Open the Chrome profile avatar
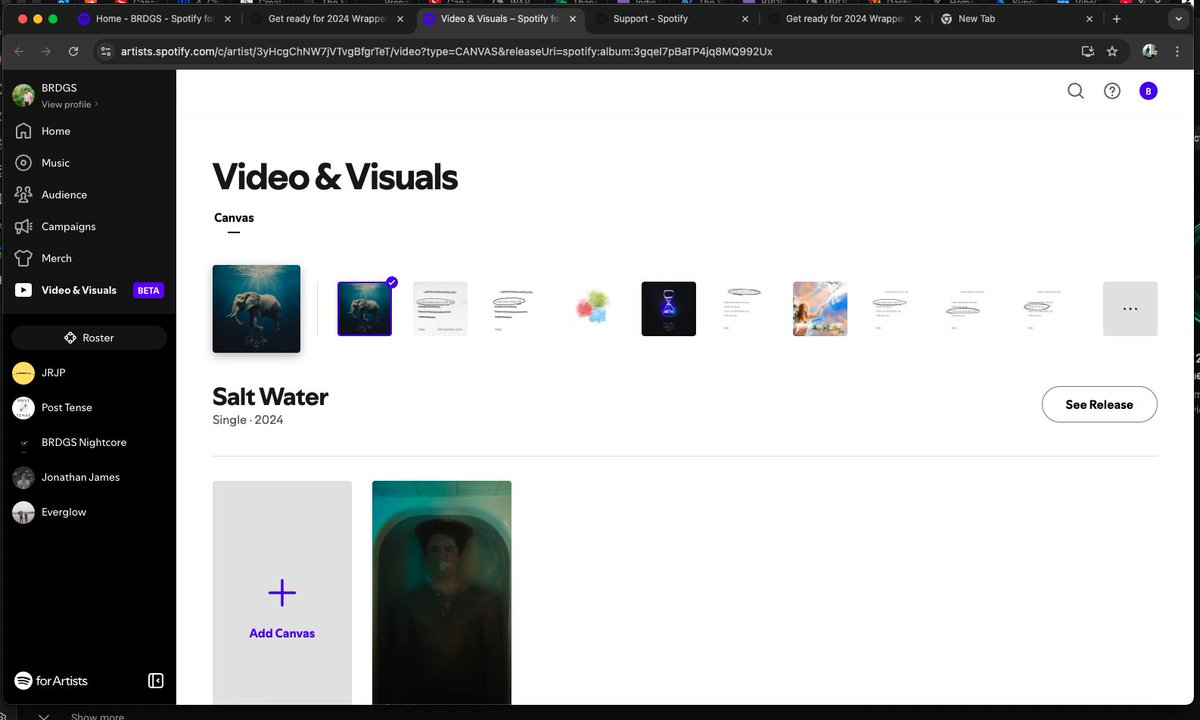Screen dimensions: 1200x720 pos(1150,51)
